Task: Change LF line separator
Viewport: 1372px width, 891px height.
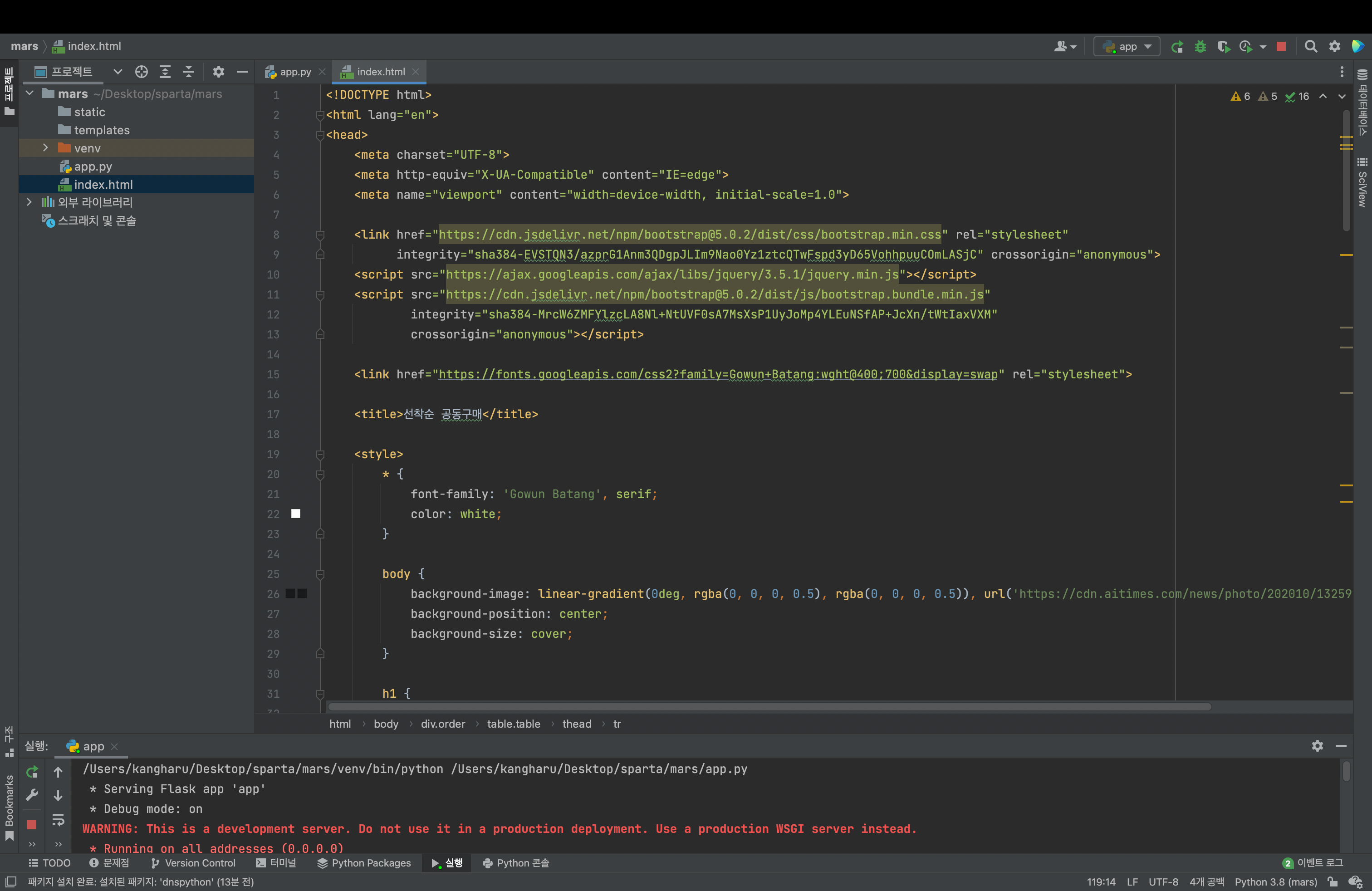Action: click(1132, 882)
